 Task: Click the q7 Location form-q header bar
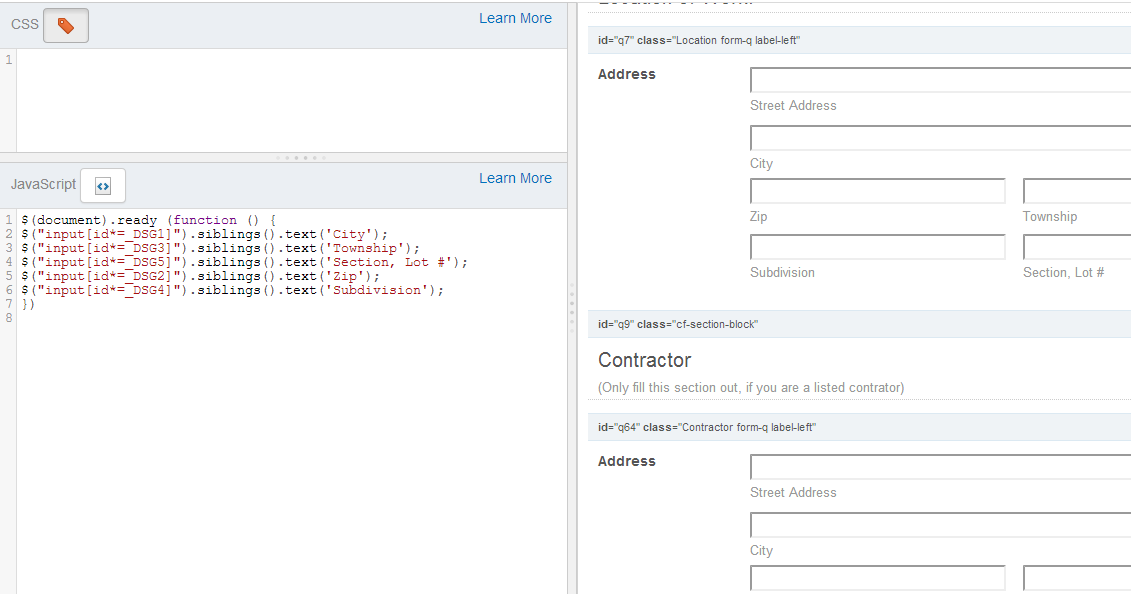tap(858, 40)
